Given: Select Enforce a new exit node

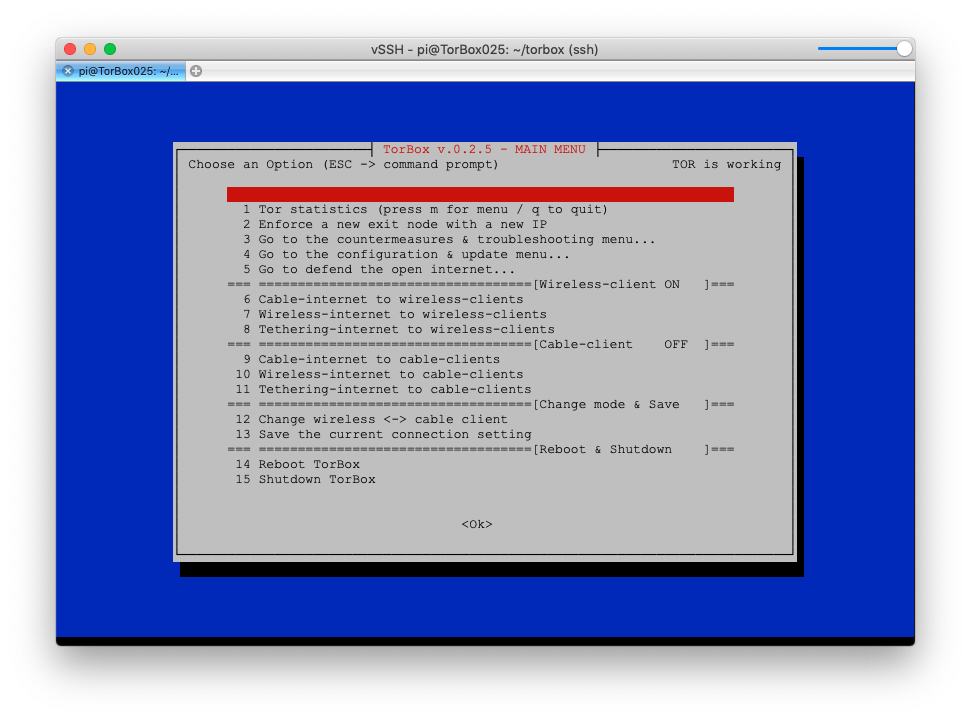Looking at the screenshot, I should (x=480, y=224).
